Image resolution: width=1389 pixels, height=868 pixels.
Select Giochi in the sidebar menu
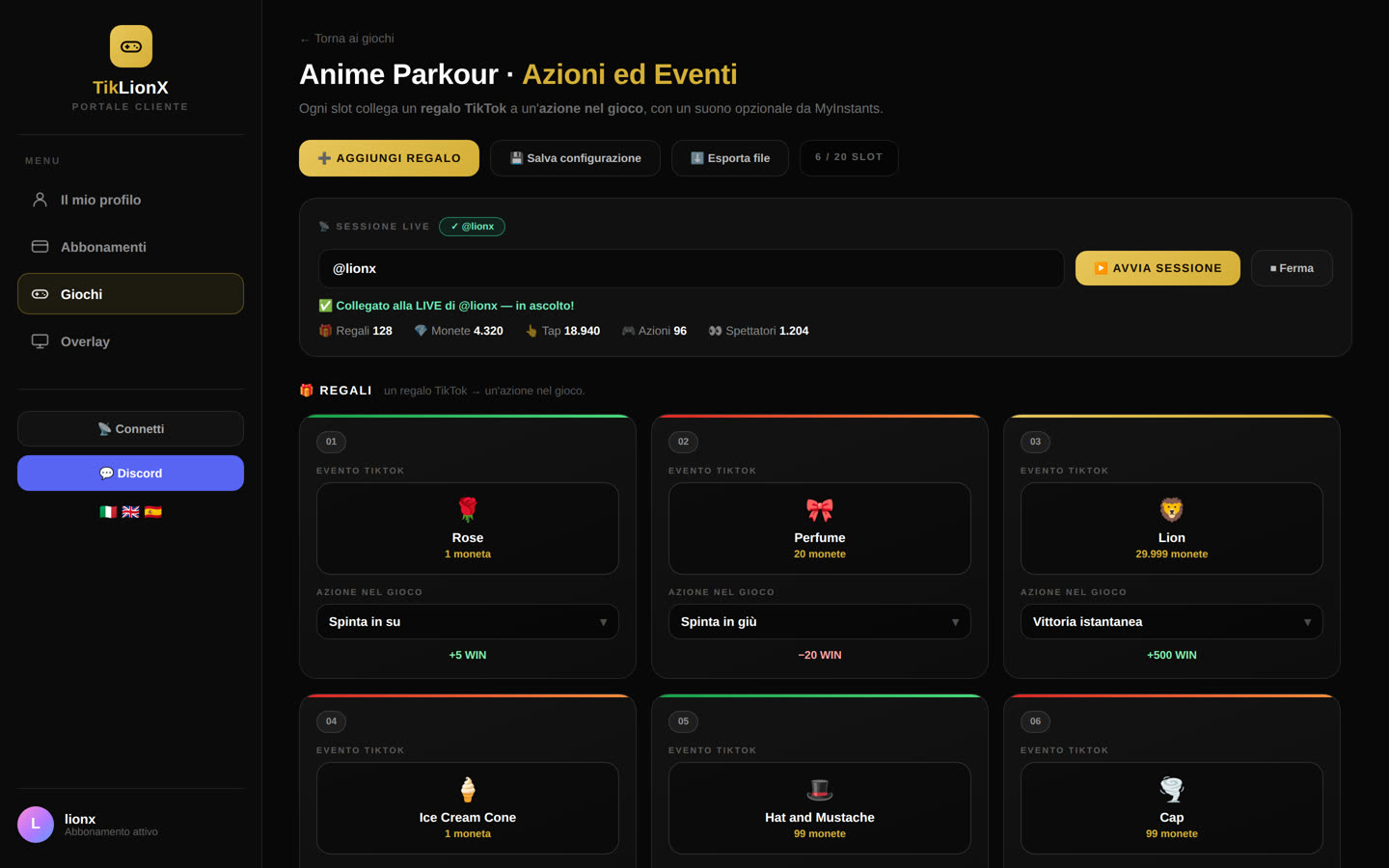[130, 294]
